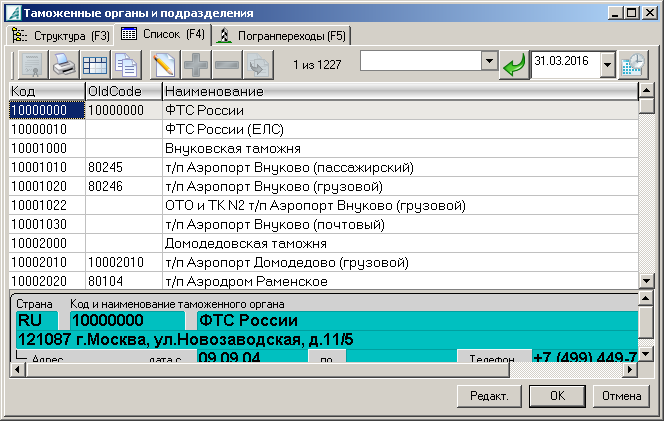Click the plus add record icon
Image resolution: width=664 pixels, height=421 pixels.
[196, 65]
